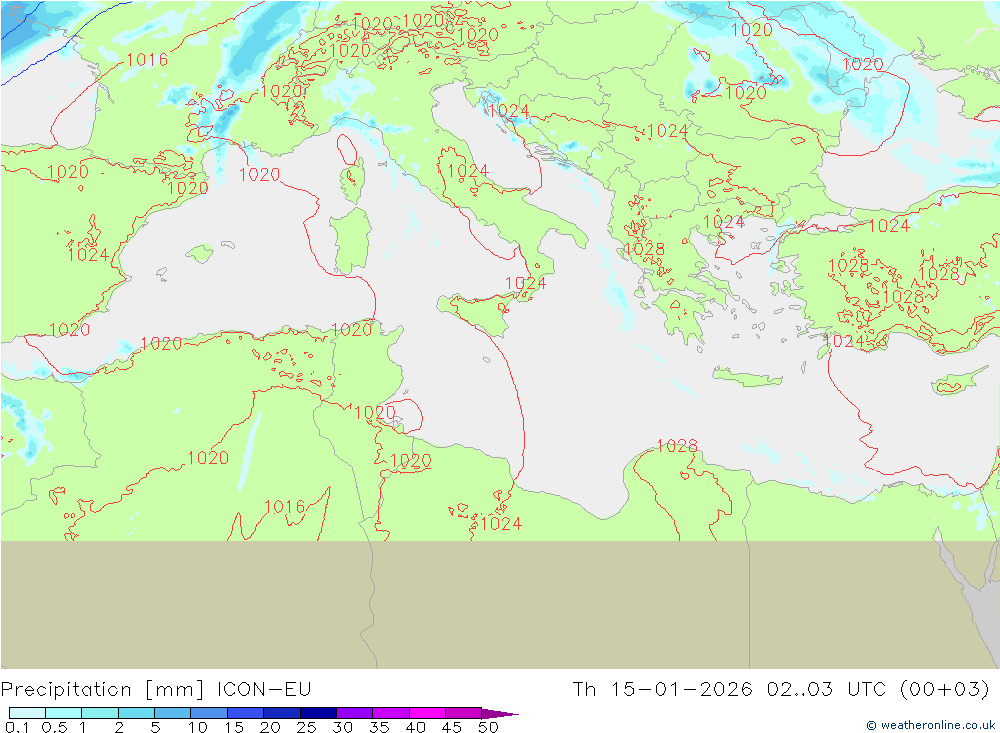The width and height of the screenshot is (1000, 733).
Task: Select the lightest cyan swatch between 0.1 and 0.5
Action: pyautogui.click(x=27, y=713)
